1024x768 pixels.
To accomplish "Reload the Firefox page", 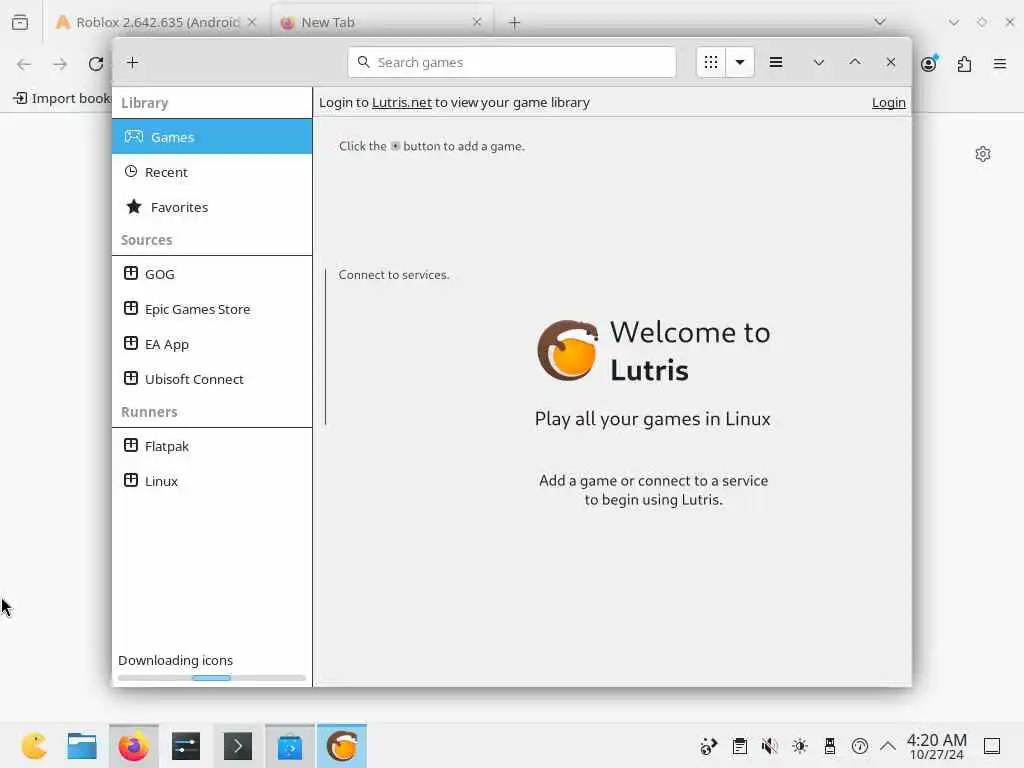I will click(96, 63).
